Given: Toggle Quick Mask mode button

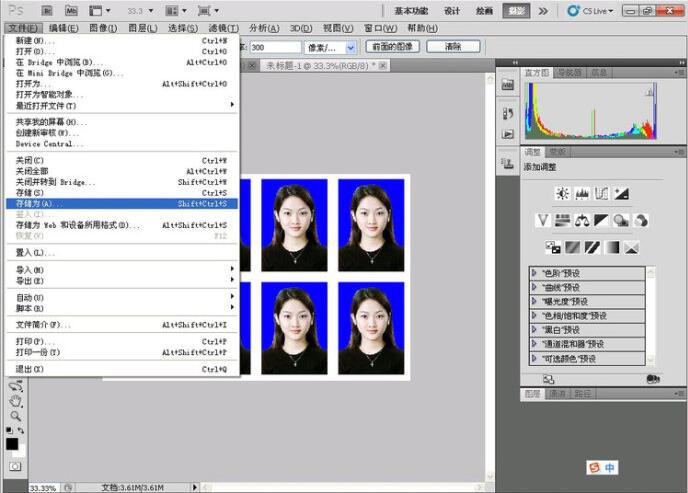Looking at the screenshot, I should 15,466.
